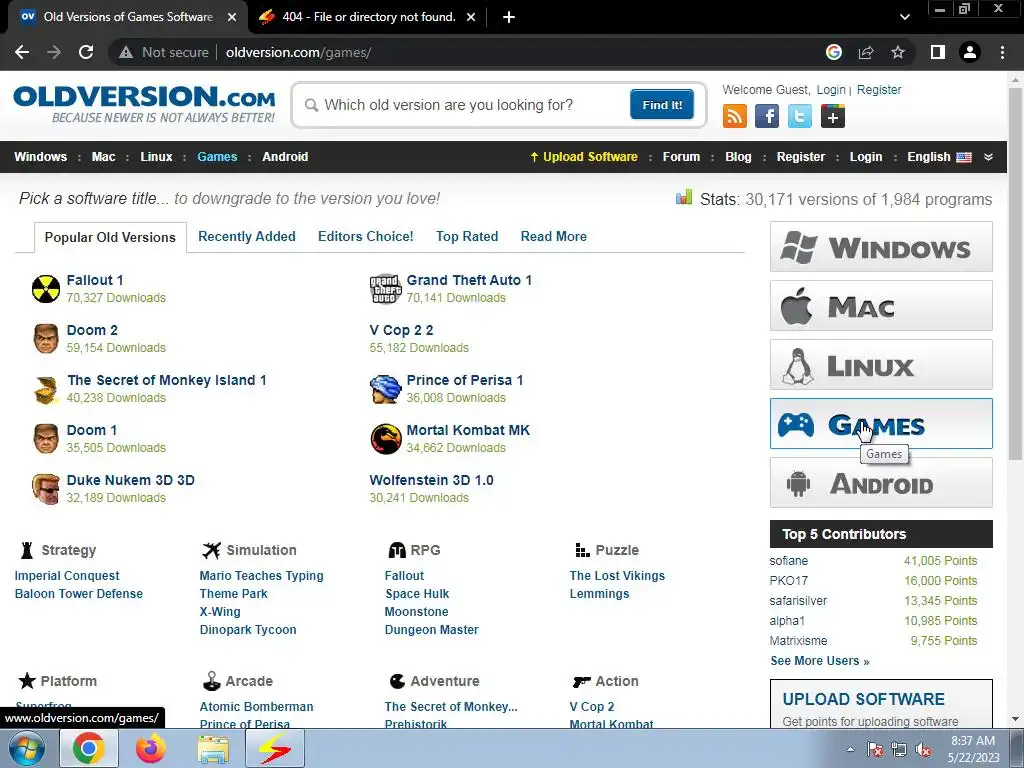Click the Find It! button
Screen dimensions: 1024x768
click(x=662, y=105)
